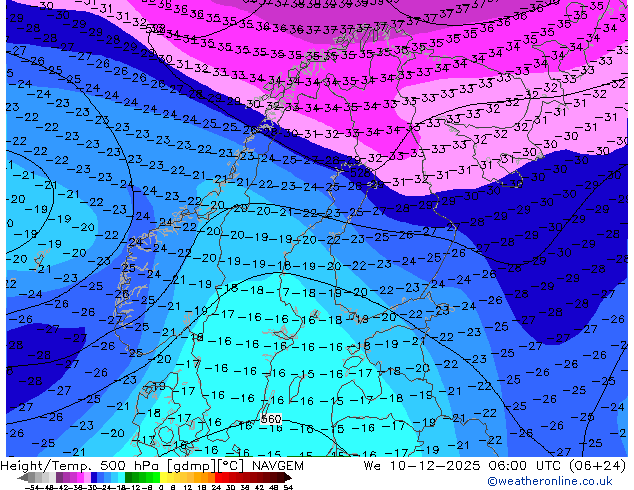
Task: Pick the yellow legend swatch at 0
Action: [x=164, y=477]
